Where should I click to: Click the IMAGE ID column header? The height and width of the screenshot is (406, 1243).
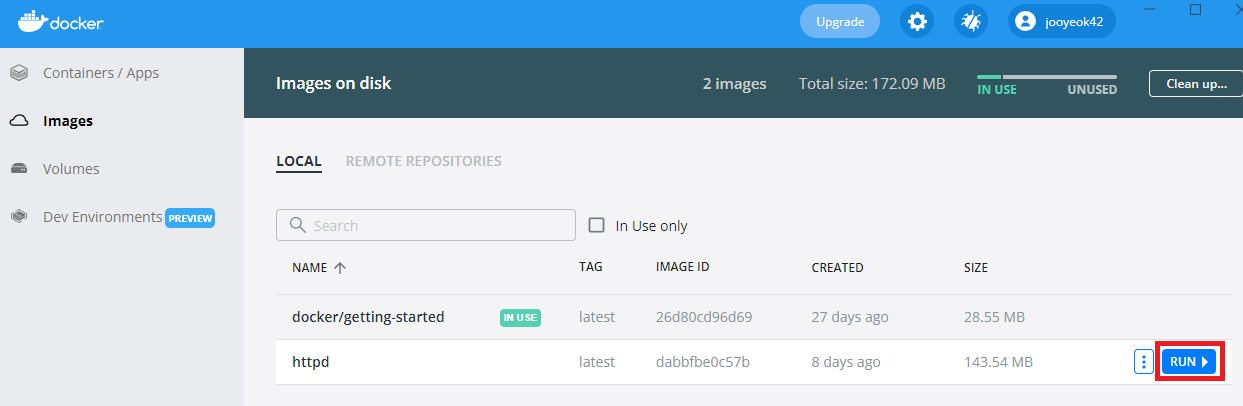683,267
